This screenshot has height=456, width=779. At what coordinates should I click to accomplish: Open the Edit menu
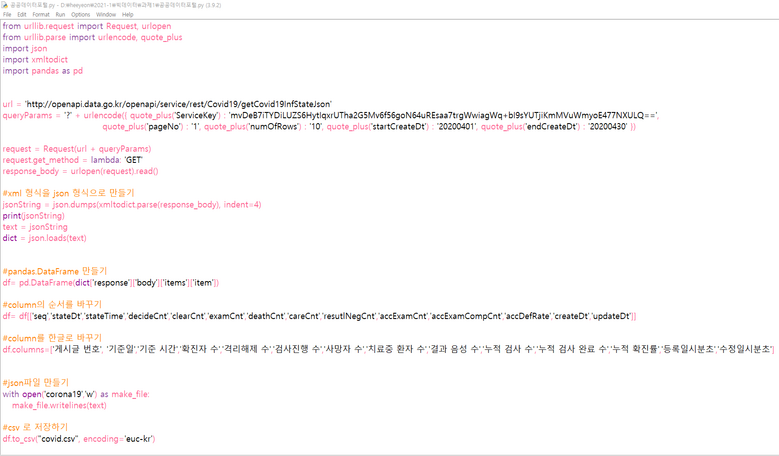pos(22,15)
